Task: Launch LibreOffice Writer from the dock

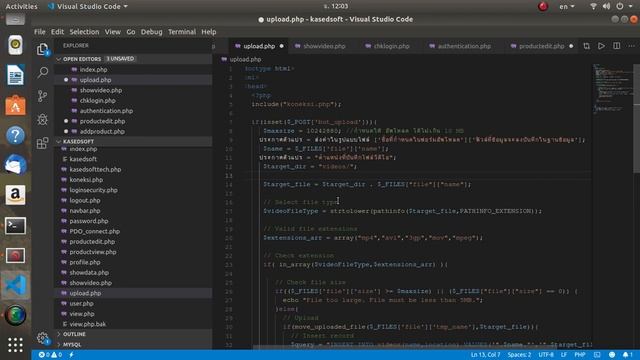Action: point(16,75)
